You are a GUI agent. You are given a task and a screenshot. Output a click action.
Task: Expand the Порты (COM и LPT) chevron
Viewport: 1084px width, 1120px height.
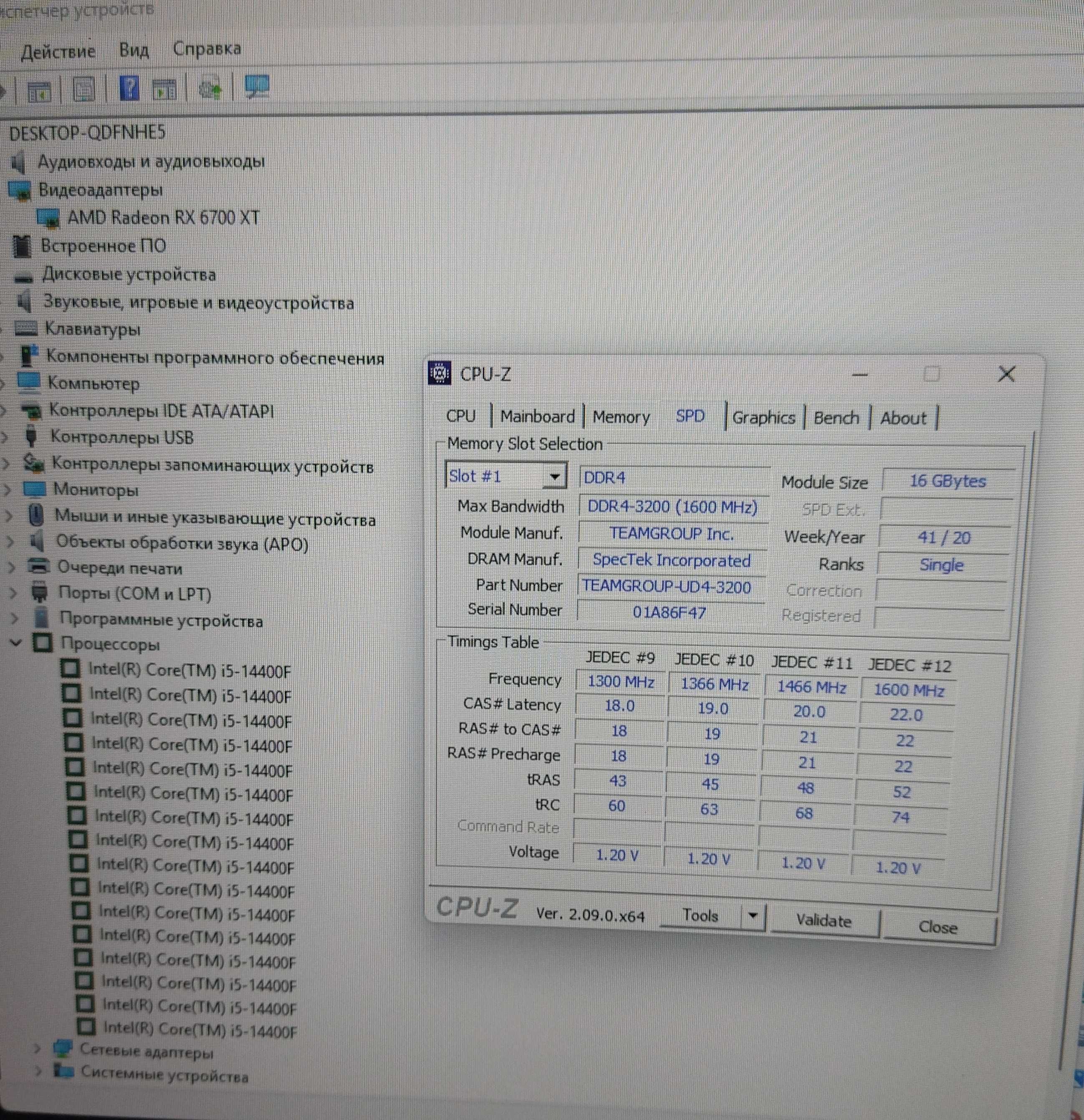click(x=13, y=593)
